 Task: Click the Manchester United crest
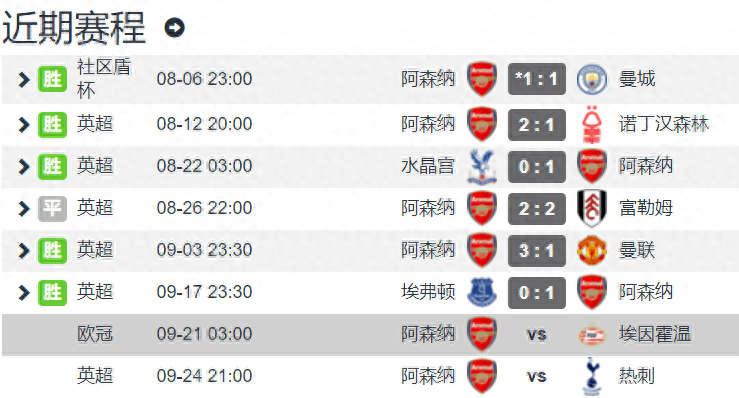(x=591, y=250)
